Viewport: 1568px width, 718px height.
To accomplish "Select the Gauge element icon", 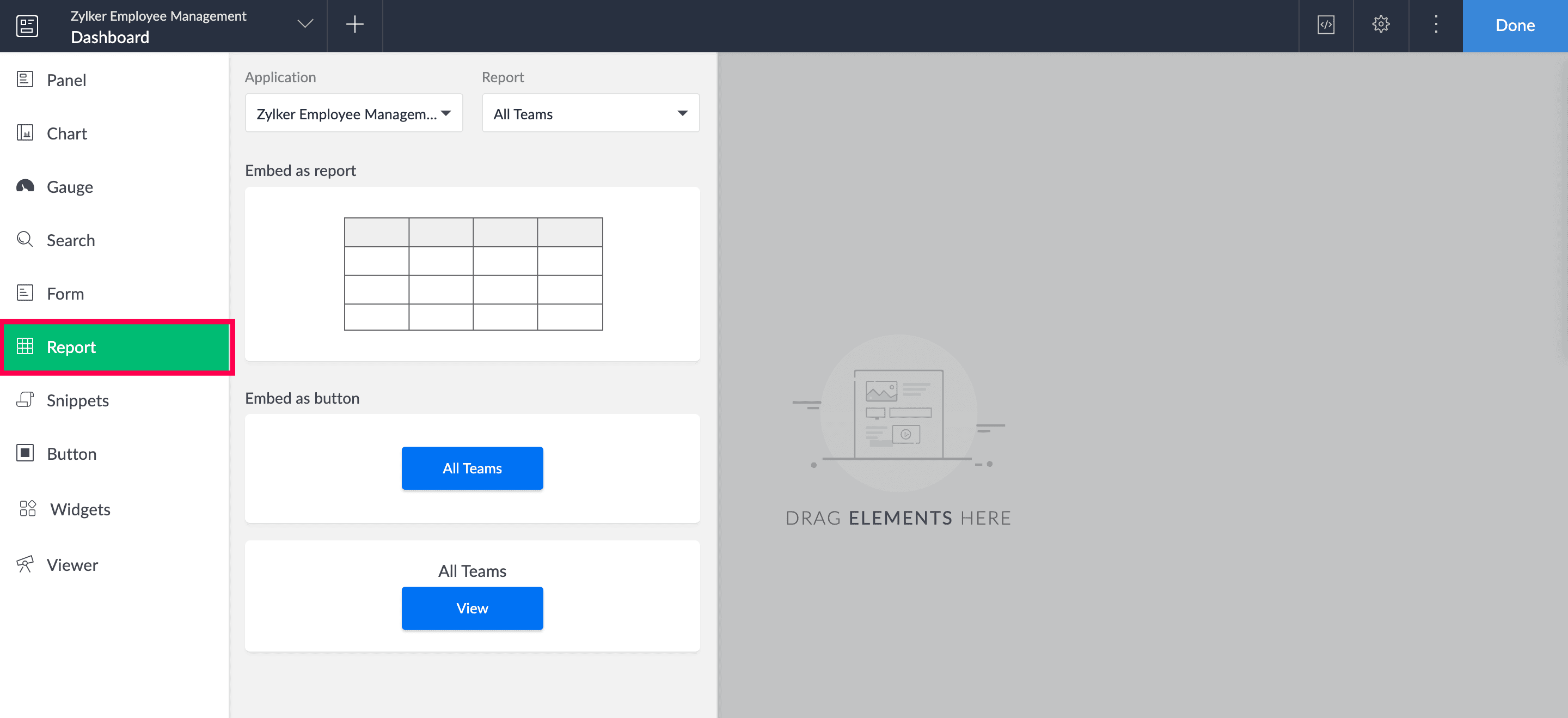I will 25,186.
